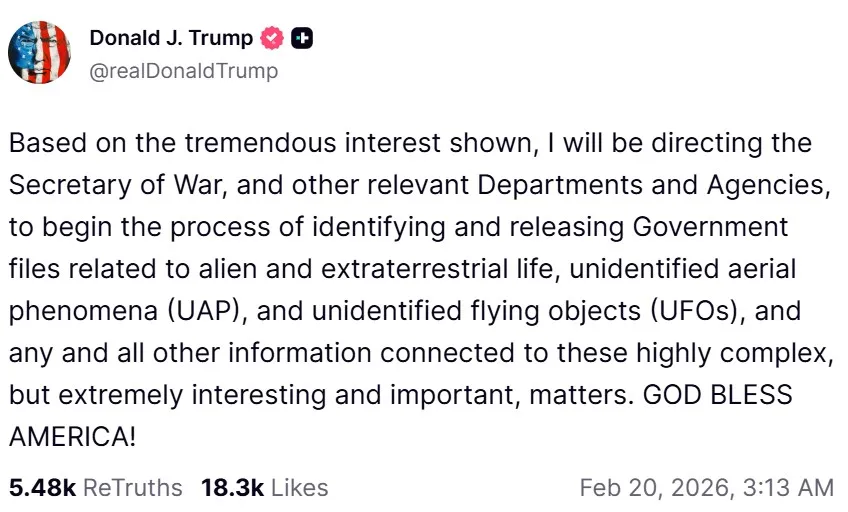Click the "GOD BLESS" text in the post
This screenshot has height=512, width=848.
pos(717,394)
